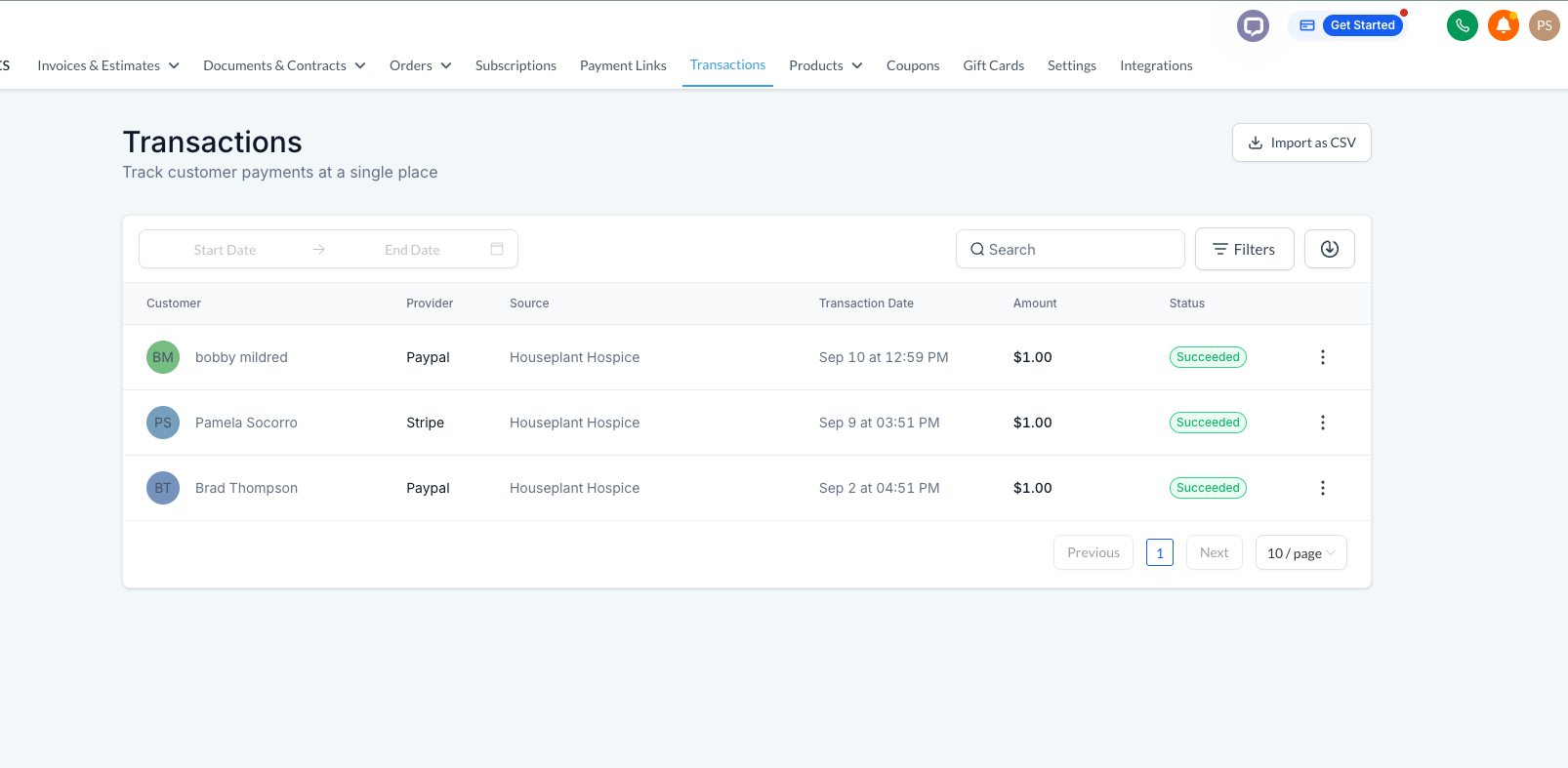Open the Filters button
Screen dimensions: 1568x768
(x=1244, y=249)
